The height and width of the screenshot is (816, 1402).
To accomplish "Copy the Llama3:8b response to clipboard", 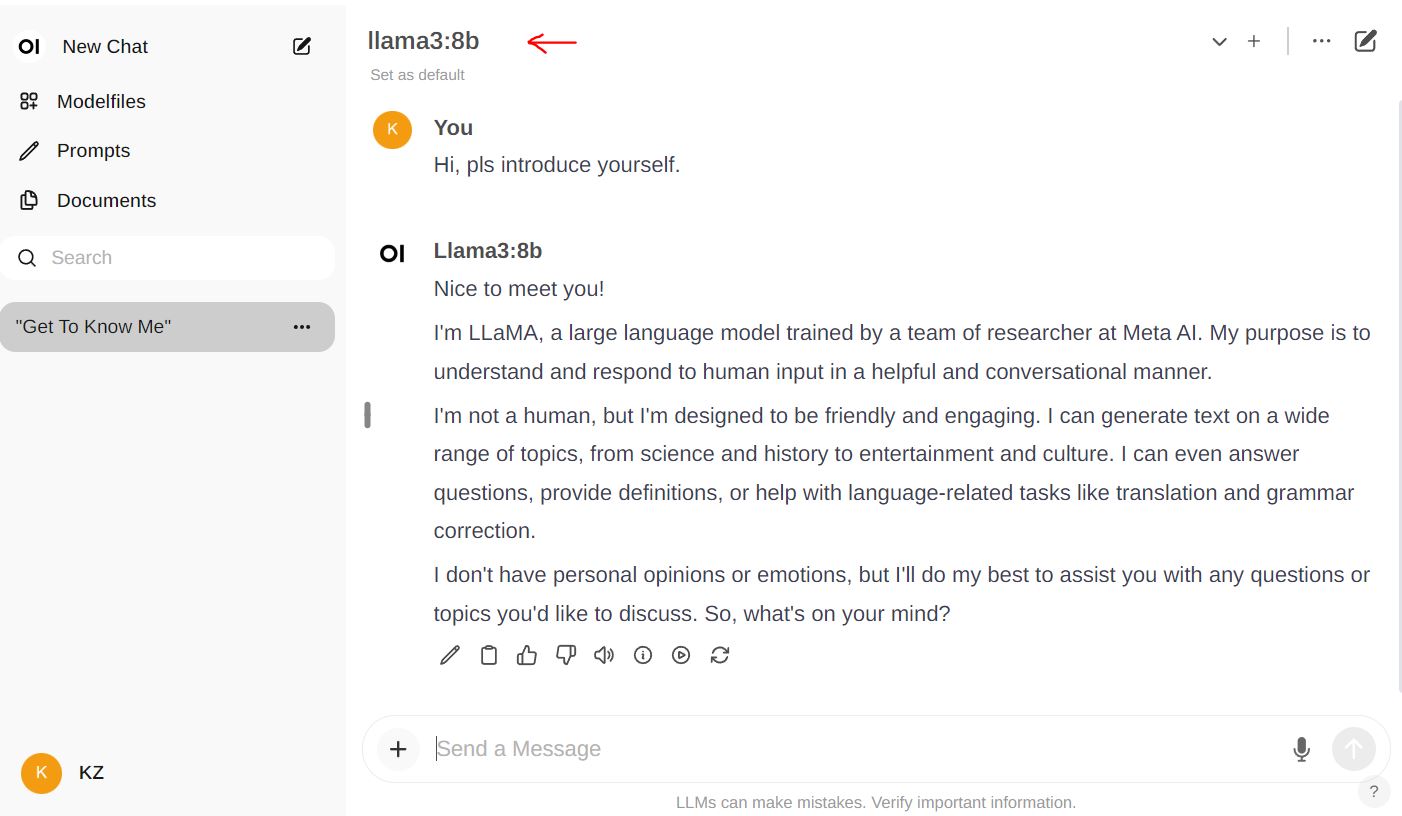I will click(489, 655).
